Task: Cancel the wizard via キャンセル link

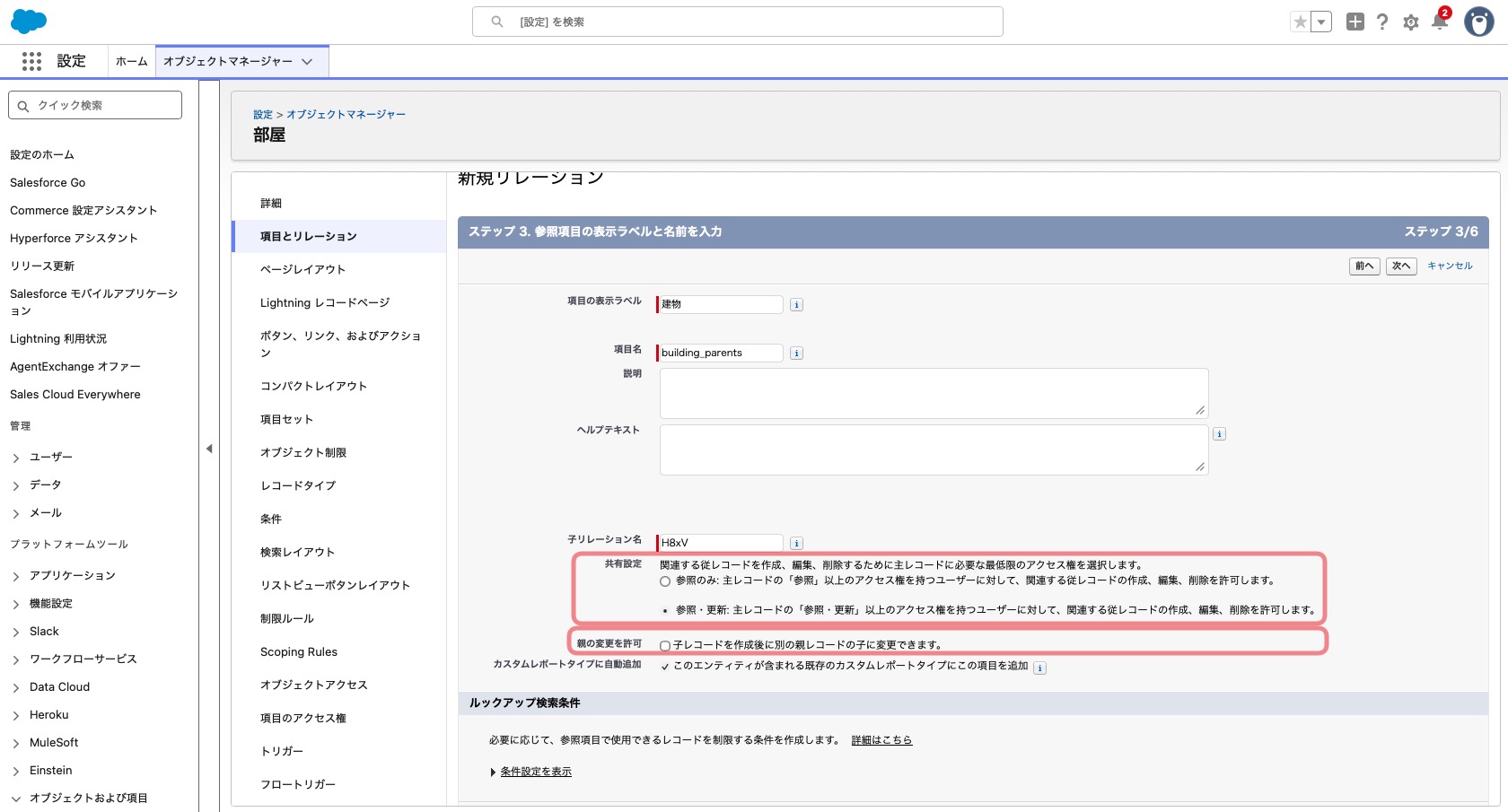Action: (1450, 266)
